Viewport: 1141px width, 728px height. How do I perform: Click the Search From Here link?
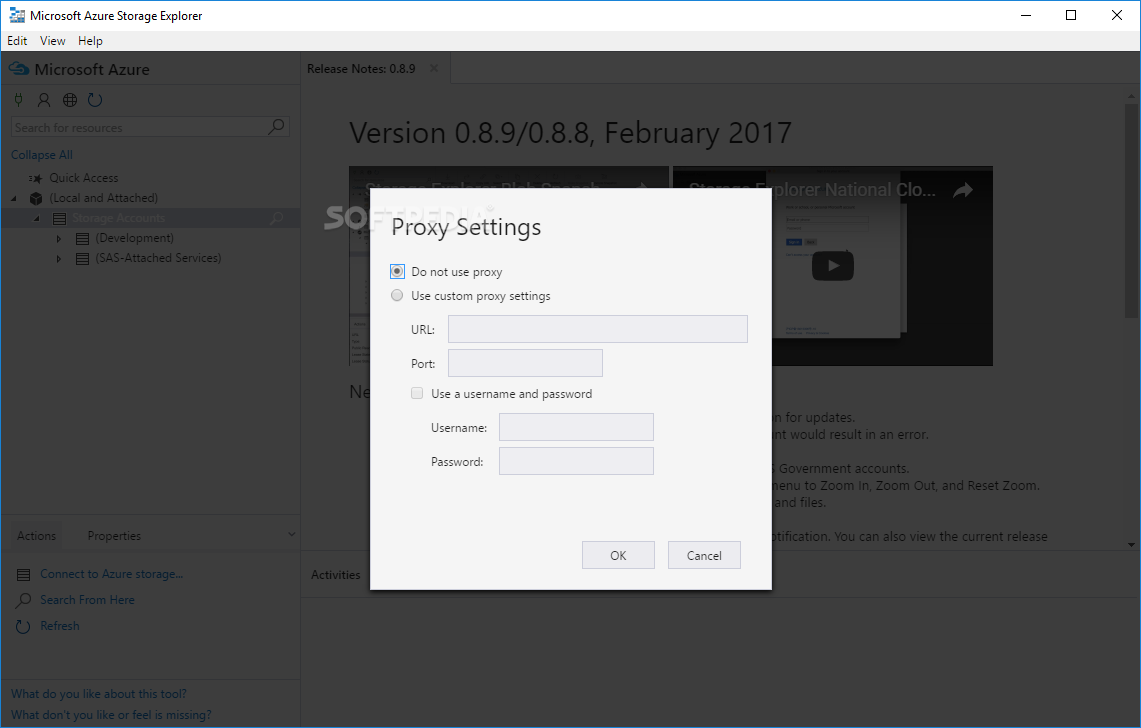pos(87,600)
